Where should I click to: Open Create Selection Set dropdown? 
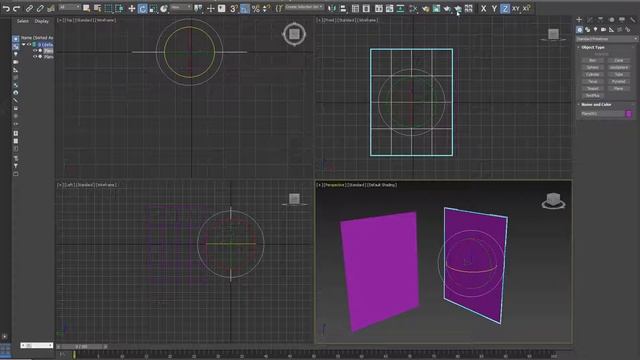pyautogui.click(x=304, y=7)
